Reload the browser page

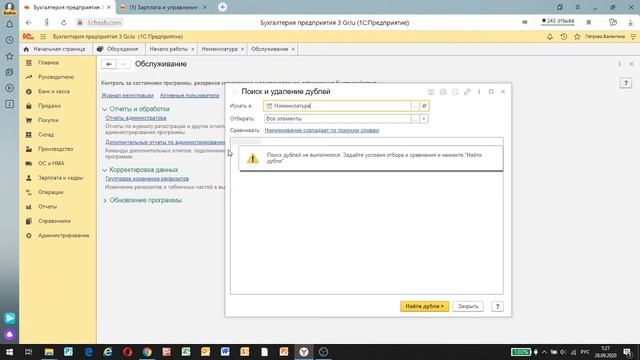64,22
